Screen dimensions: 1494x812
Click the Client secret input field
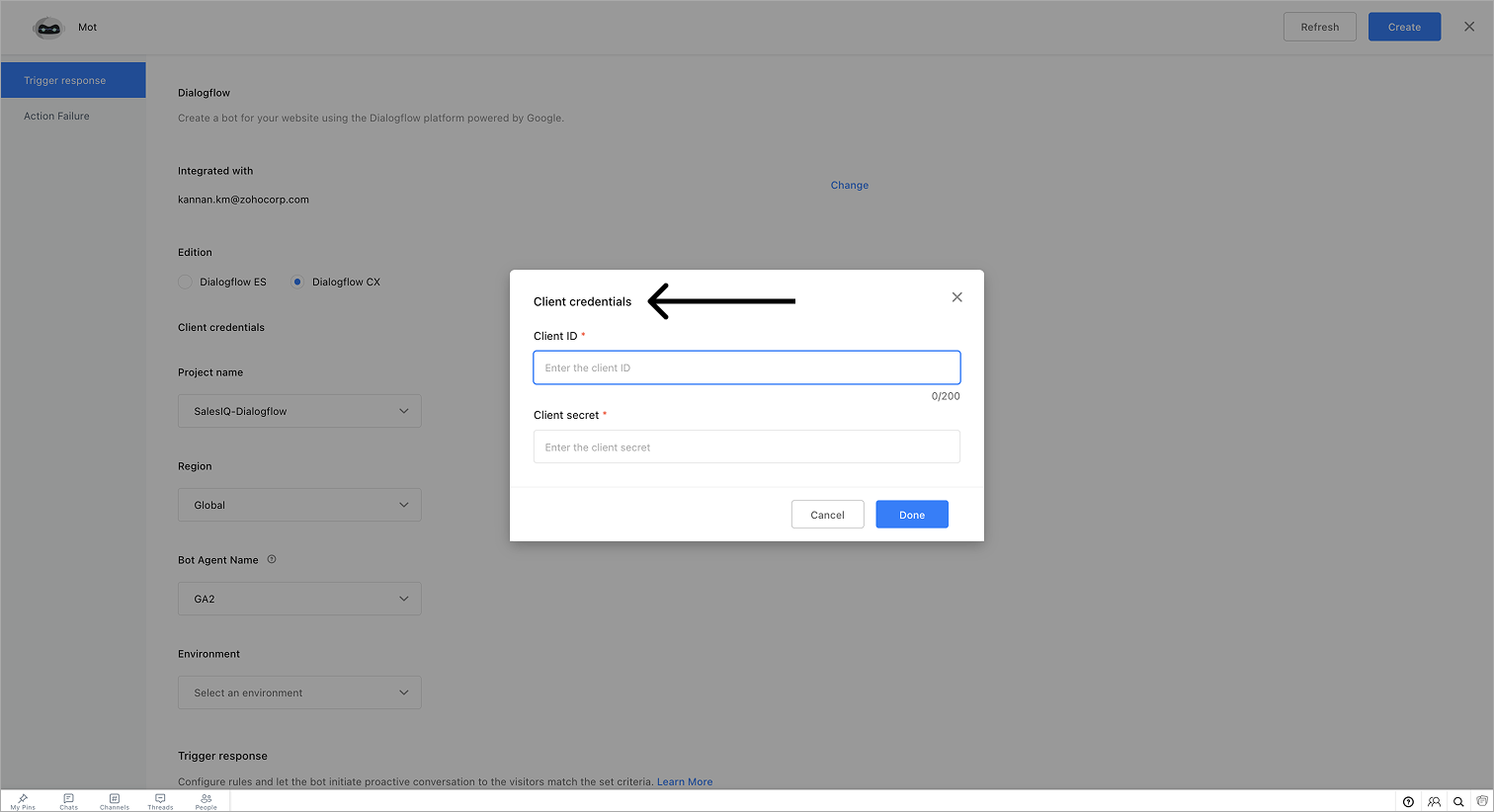[x=746, y=447]
